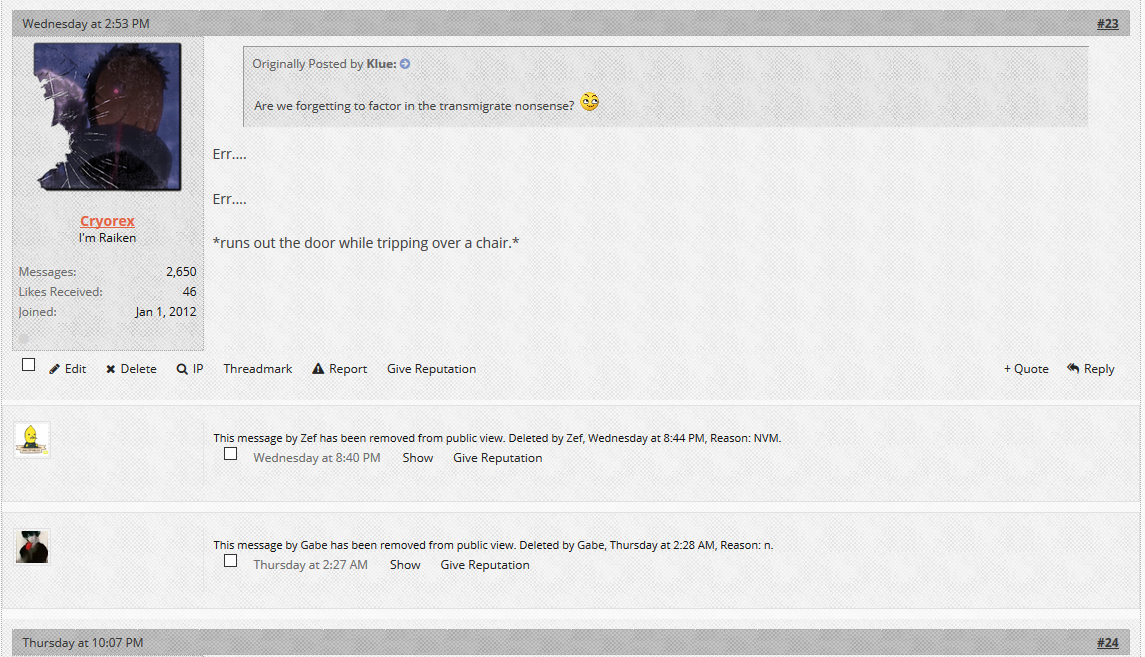The height and width of the screenshot is (657, 1145).
Task: Show Gabe's deleted message
Action: pyautogui.click(x=405, y=565)
